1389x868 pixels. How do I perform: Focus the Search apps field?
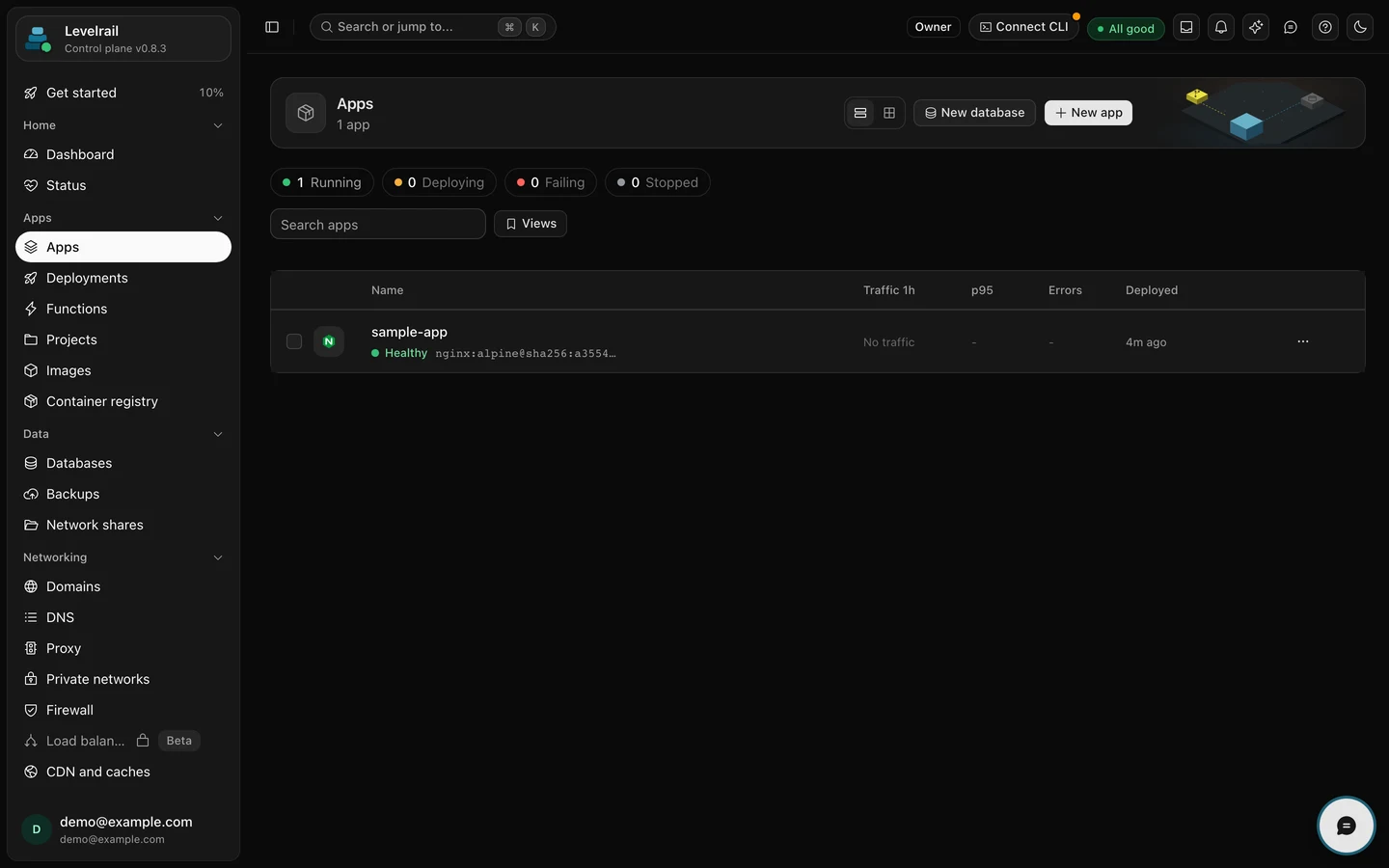point(378,224)
